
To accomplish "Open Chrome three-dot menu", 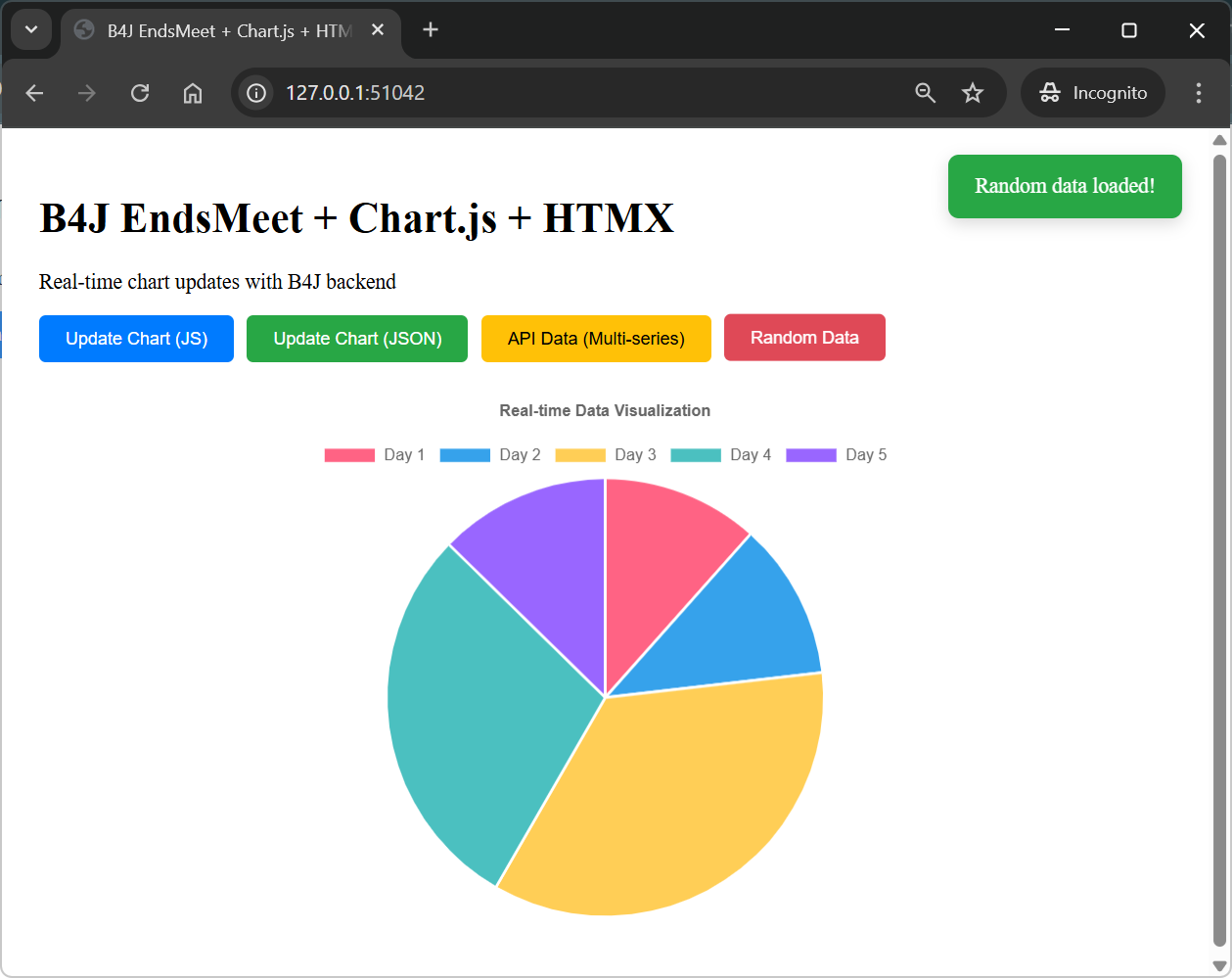I will click(x=1199, y=93).
